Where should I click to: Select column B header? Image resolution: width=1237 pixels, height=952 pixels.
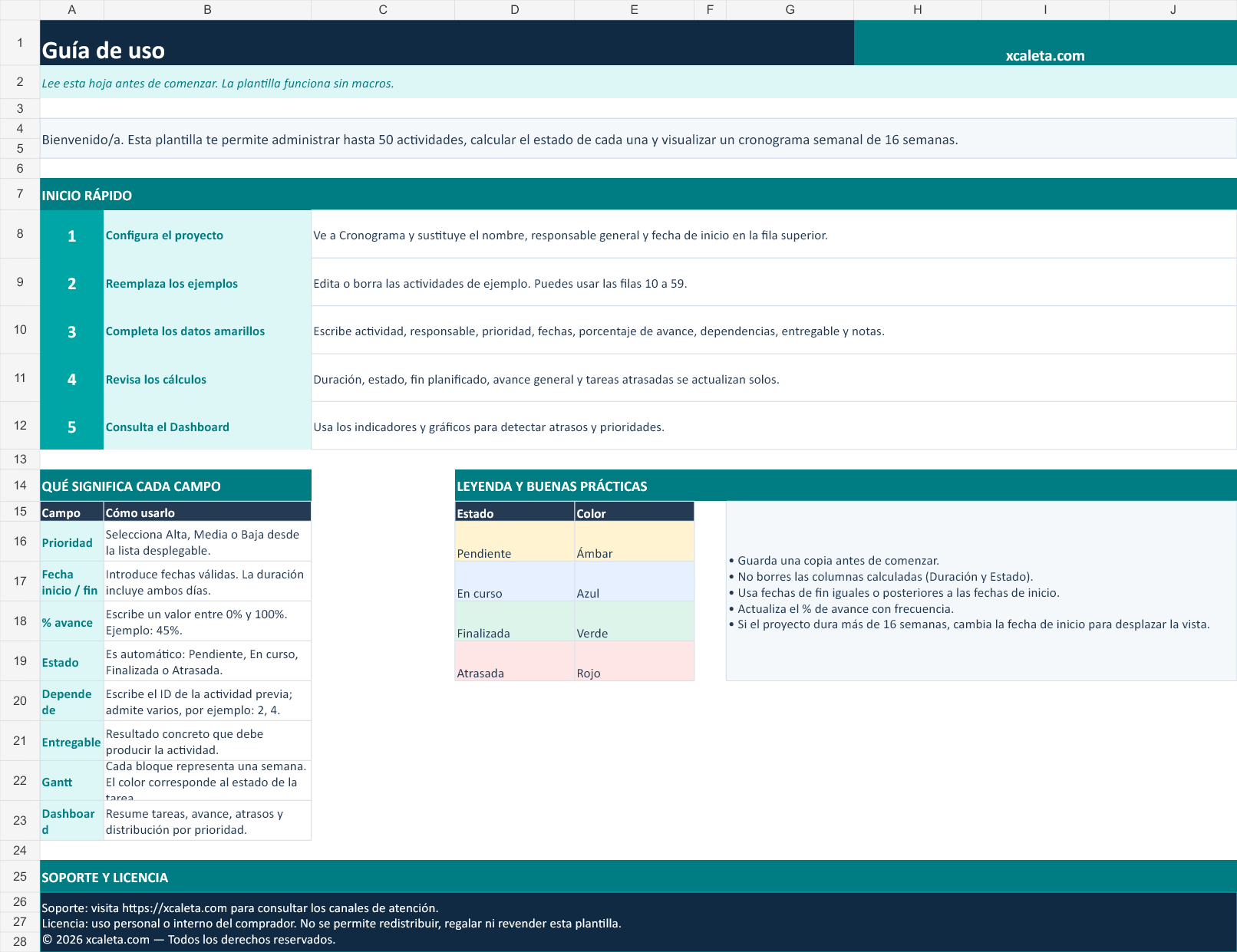click(x=207, y=10)
